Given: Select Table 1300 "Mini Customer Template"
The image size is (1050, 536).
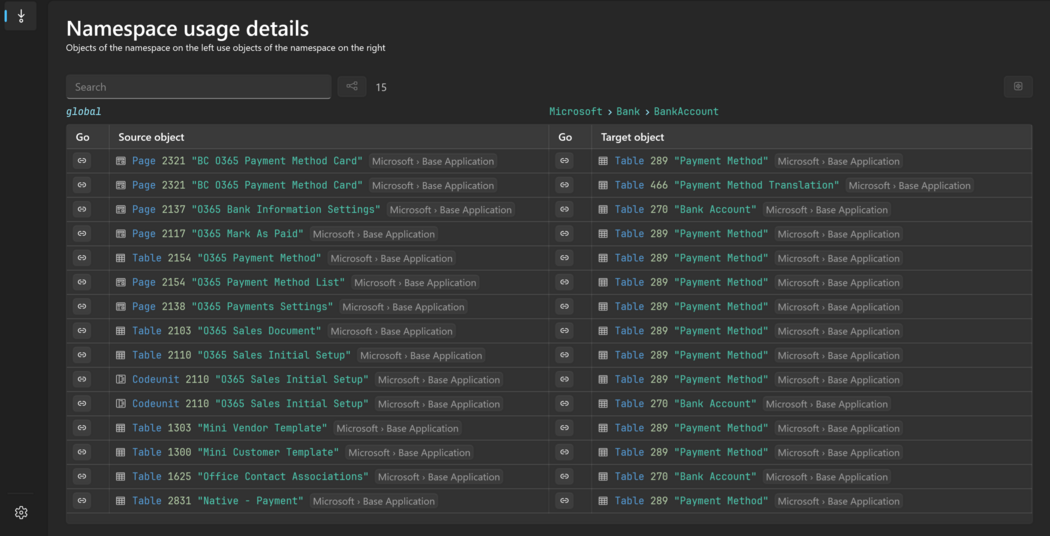Looking at the screenshot, I should pyautogui.click(x=236, y=452).
